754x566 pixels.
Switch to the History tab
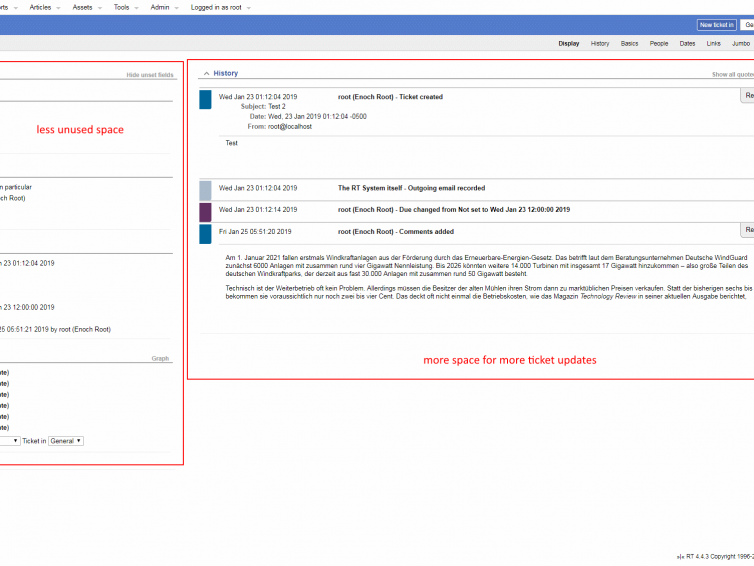coord(600,43)
